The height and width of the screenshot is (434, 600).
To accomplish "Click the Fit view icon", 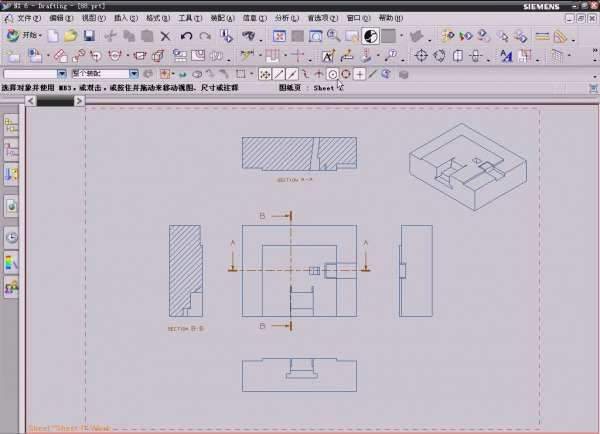I will point(280,36).
